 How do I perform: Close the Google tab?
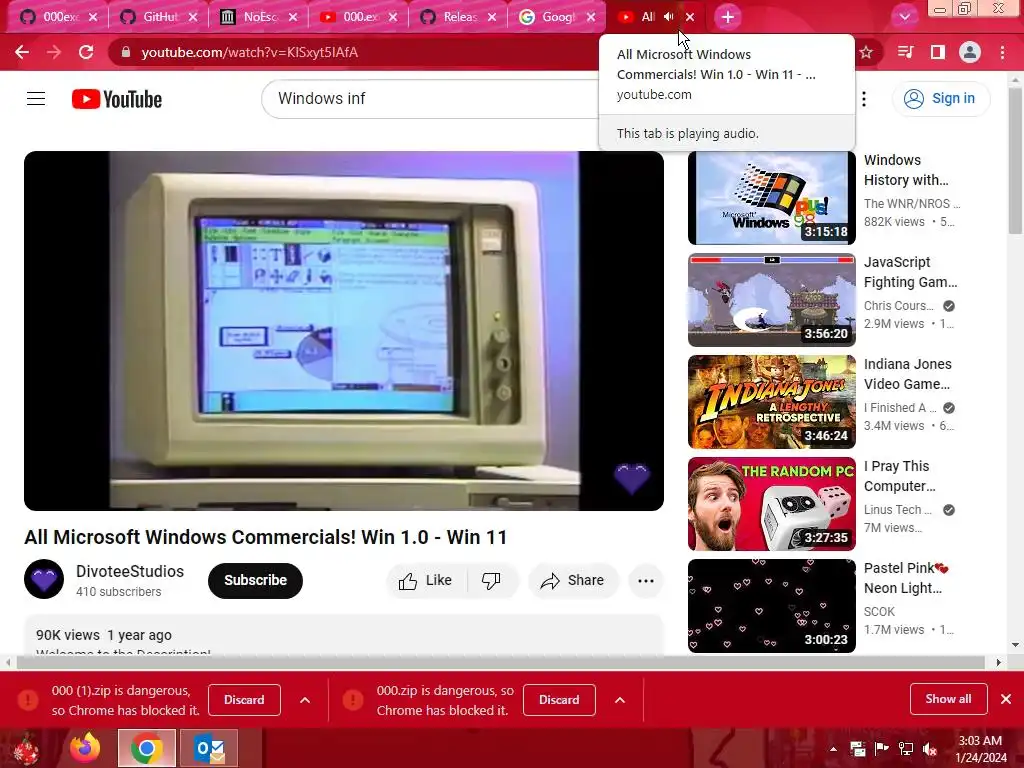click(x=591, y=17)
